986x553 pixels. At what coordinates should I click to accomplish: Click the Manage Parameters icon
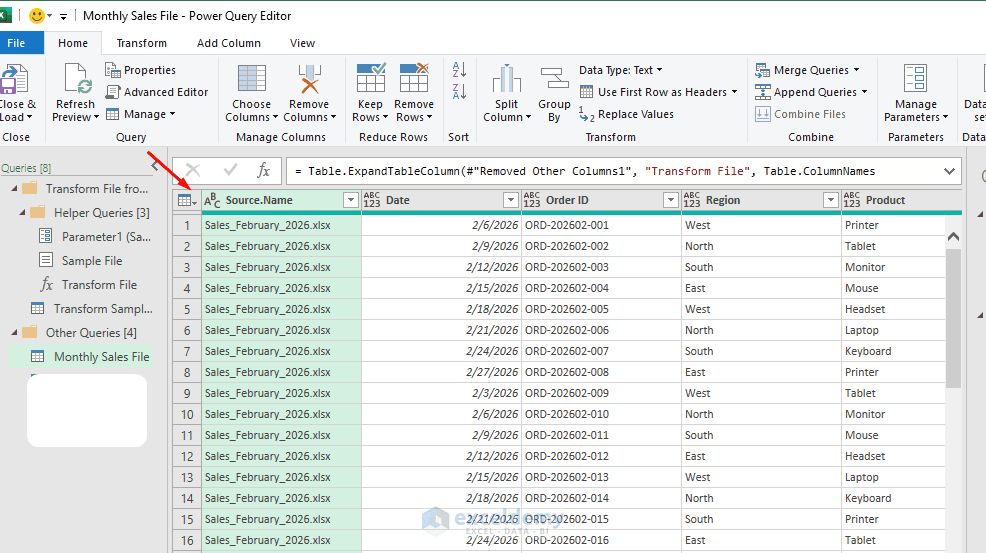[915, 79]
